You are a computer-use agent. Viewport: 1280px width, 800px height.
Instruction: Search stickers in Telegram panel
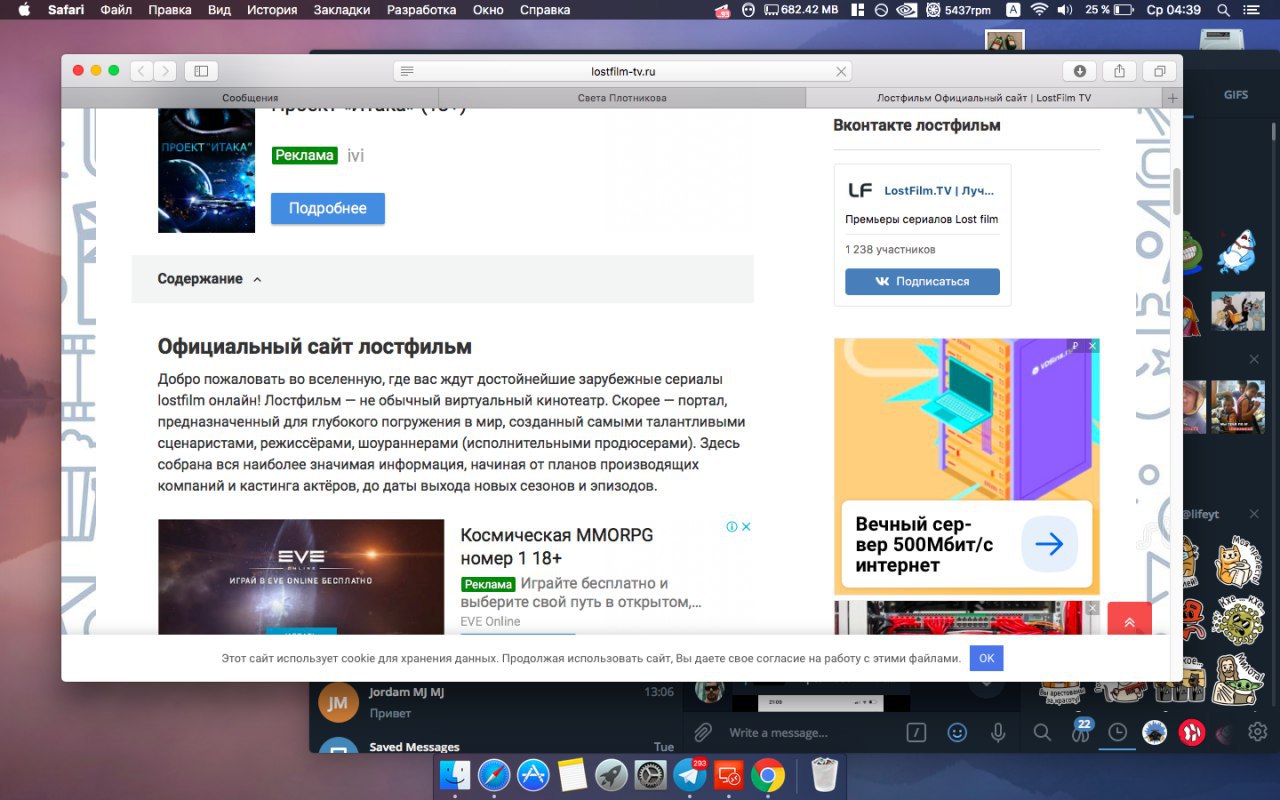pos(1042,733)
